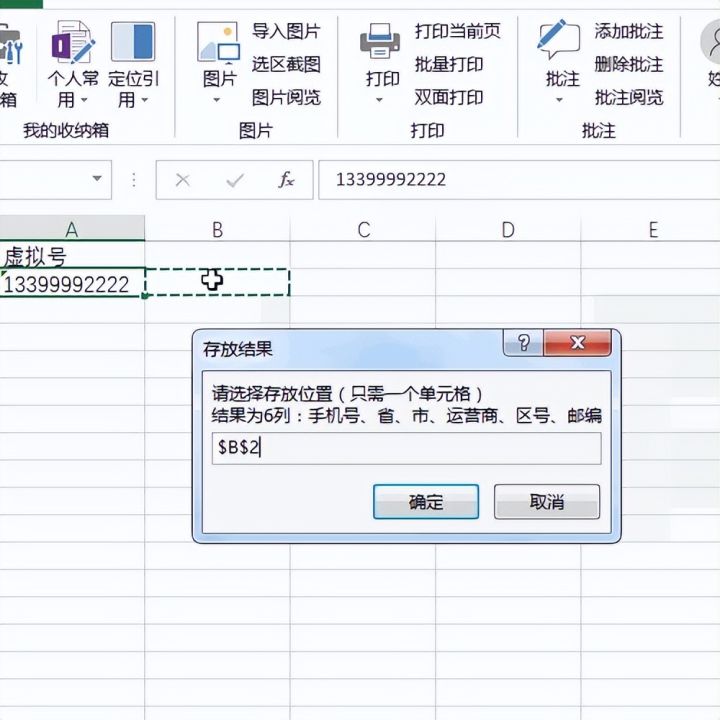
Task: Select column B header
Action: [217, 229]
